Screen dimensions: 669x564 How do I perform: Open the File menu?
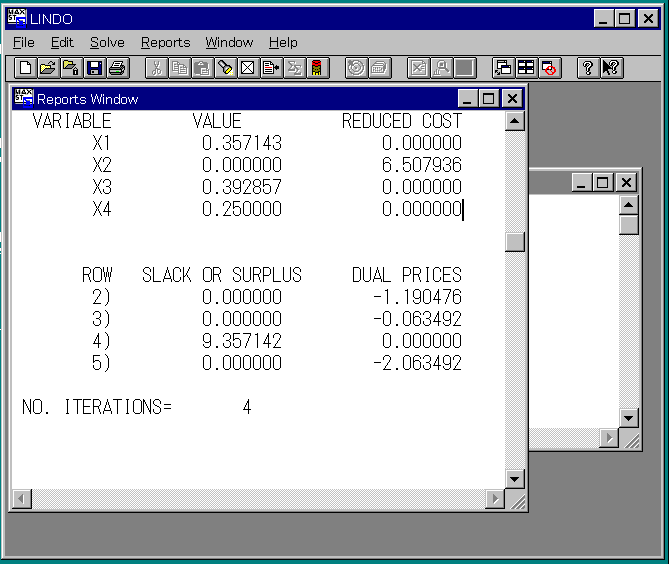click(24, 42)
